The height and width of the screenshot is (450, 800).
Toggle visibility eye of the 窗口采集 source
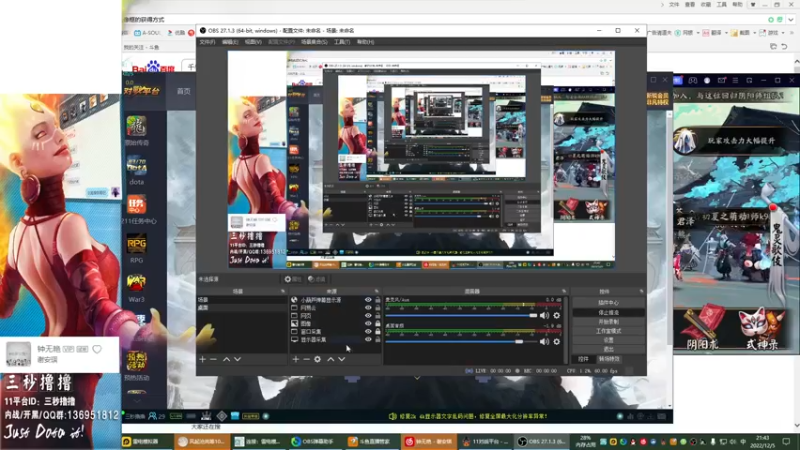368,332
